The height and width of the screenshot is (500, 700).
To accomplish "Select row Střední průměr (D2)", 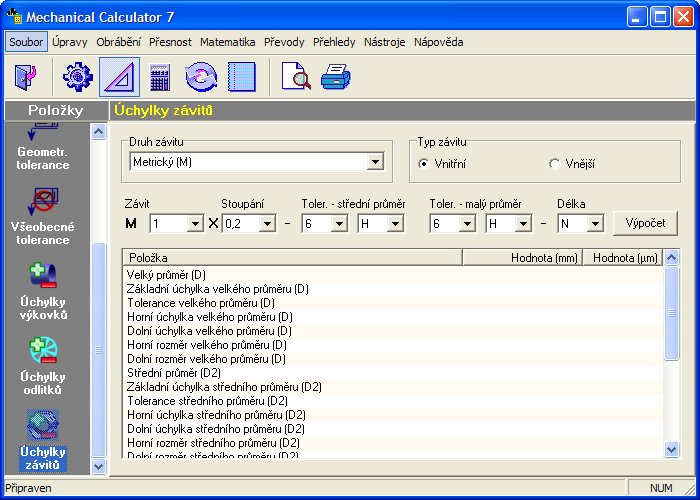I will tap(393, 373).
